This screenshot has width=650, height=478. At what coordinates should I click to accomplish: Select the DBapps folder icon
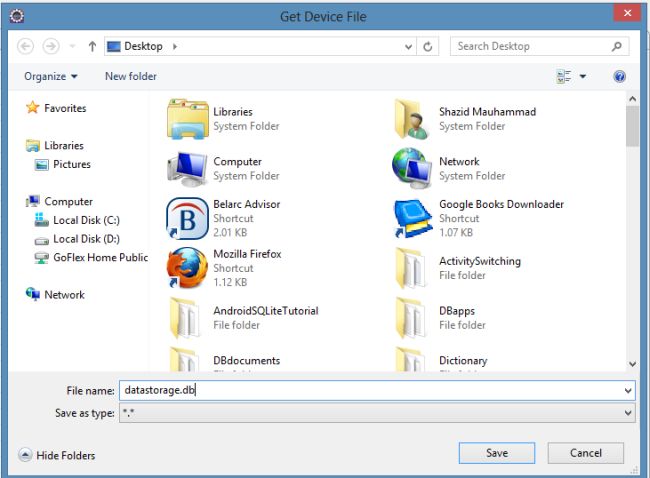(411, 318)
